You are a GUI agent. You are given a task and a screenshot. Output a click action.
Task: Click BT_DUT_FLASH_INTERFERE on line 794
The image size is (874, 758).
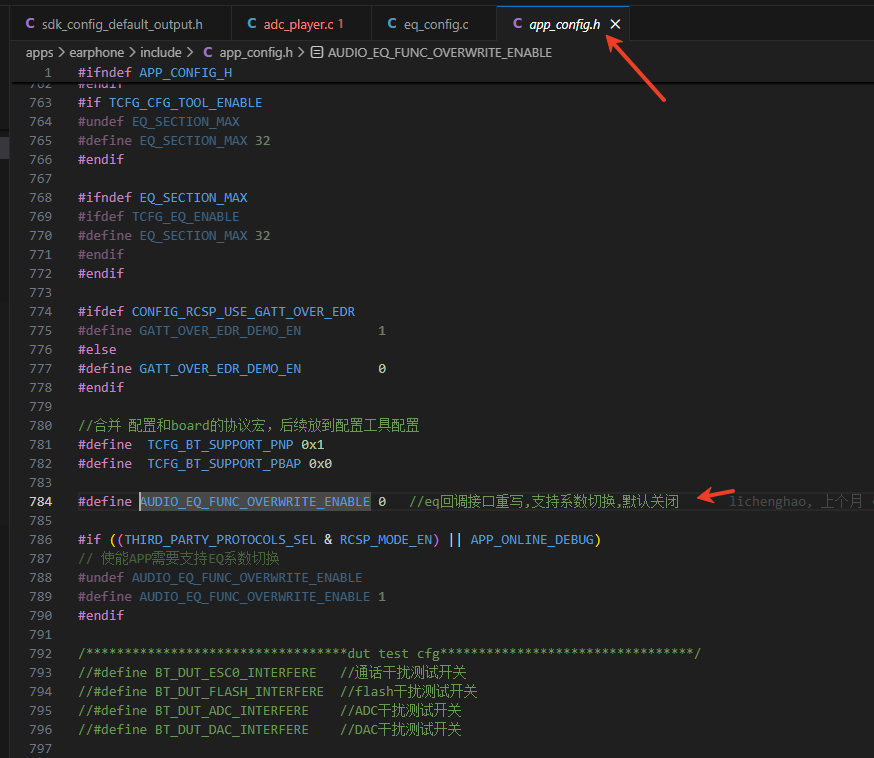[239, 692]
